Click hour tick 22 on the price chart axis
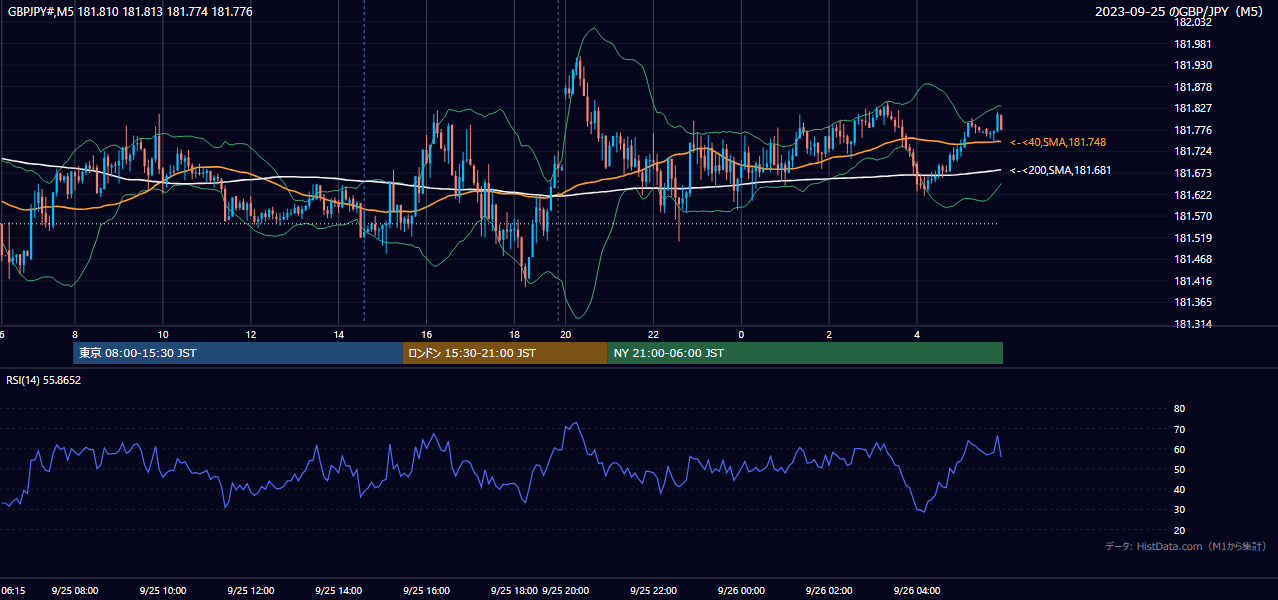The height and width of the screenshot is (600, 1278). coord(653,334)
